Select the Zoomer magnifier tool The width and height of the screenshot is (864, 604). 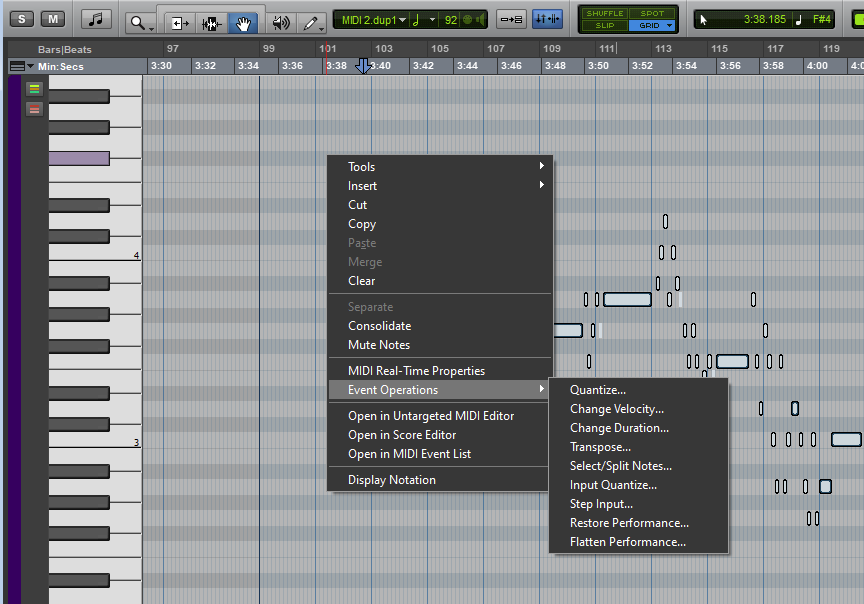point(140,23)
